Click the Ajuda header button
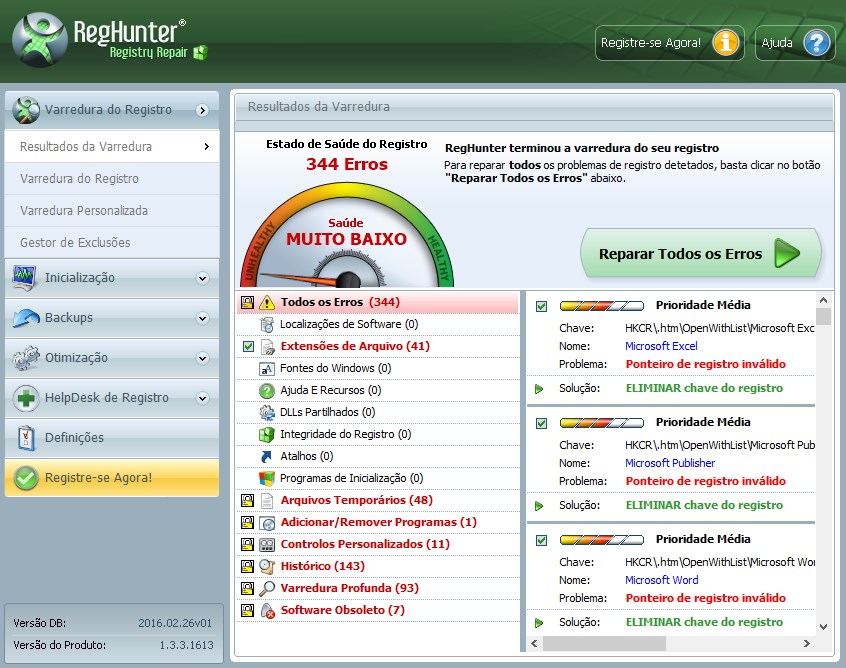 tap(795, 43)
